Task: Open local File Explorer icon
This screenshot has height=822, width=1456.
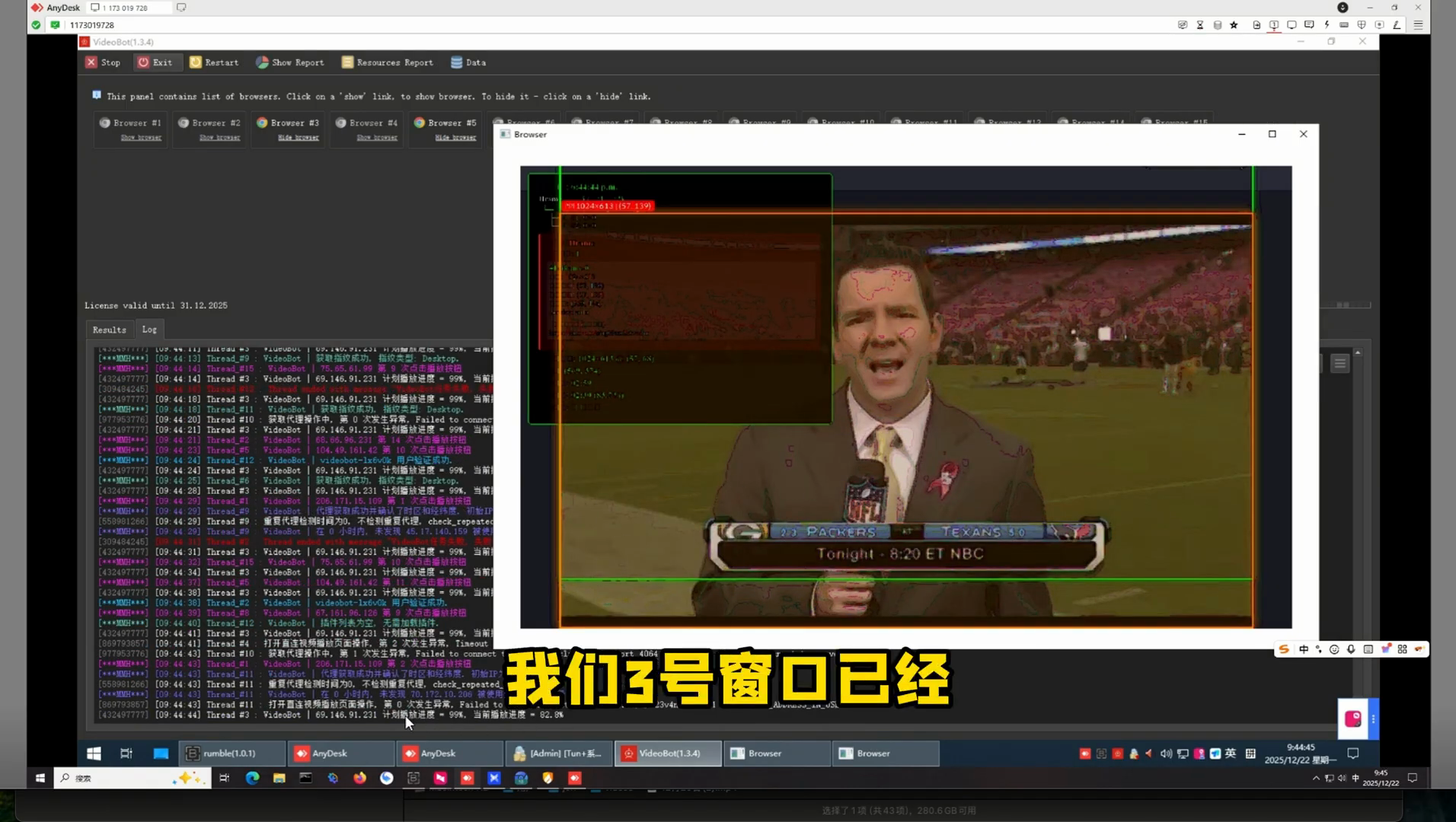Action: click(279, 778)
